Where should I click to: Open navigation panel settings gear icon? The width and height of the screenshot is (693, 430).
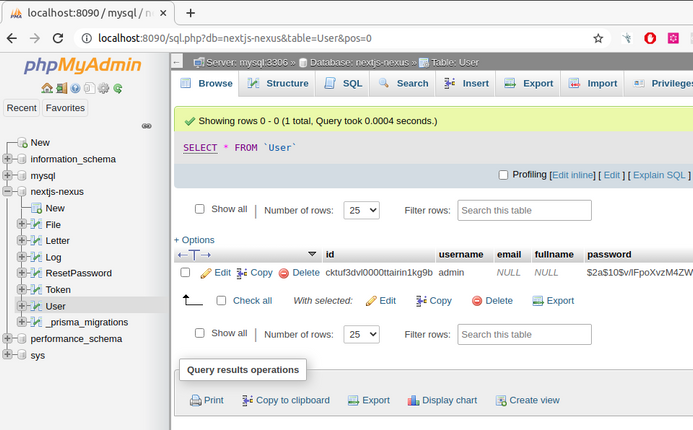(103, 88)
